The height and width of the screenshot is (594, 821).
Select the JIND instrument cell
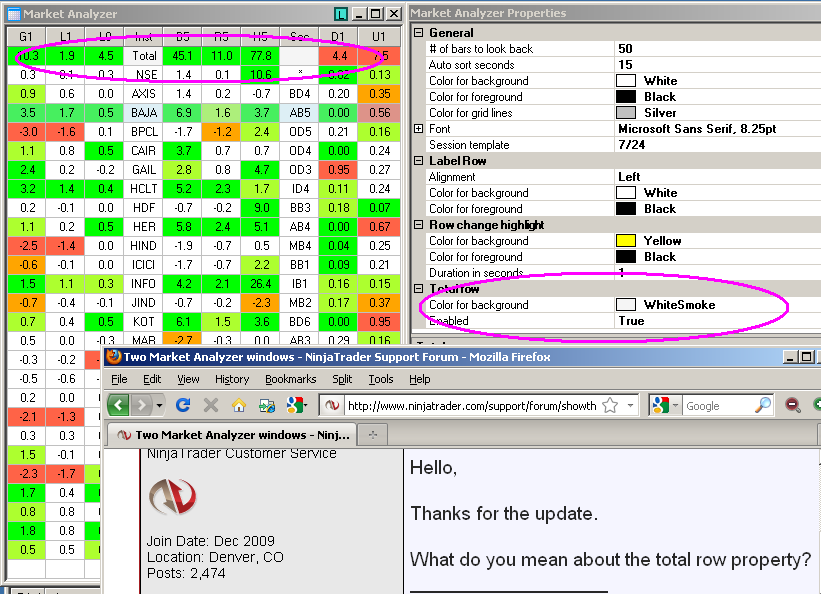(143, 303)
